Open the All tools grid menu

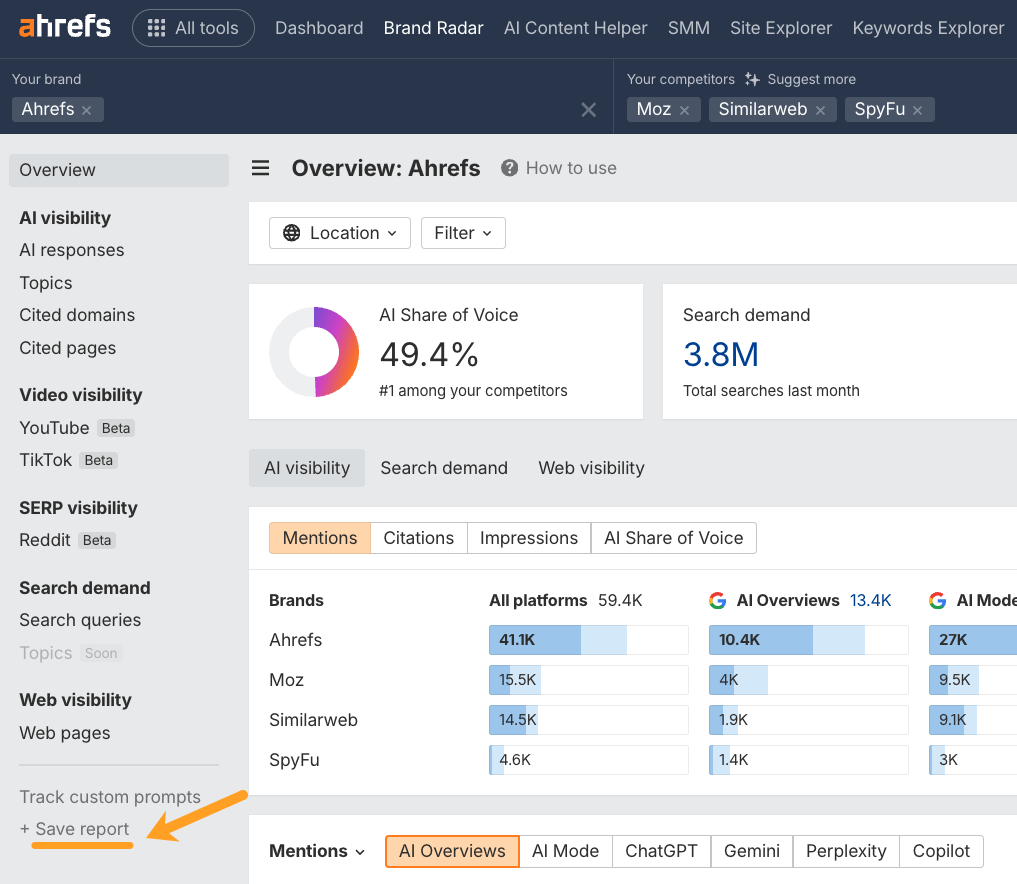click(x=193, y=28)
